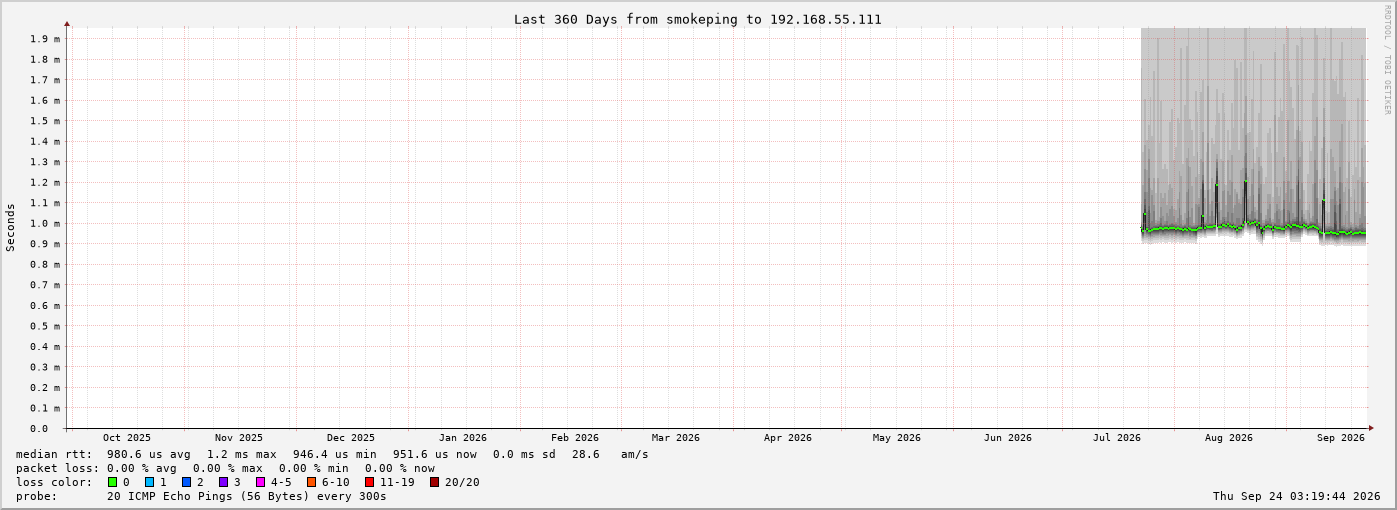Click the Apr 2026 x-axis label
Screen dimensions: 1397x510
[788, 437]
